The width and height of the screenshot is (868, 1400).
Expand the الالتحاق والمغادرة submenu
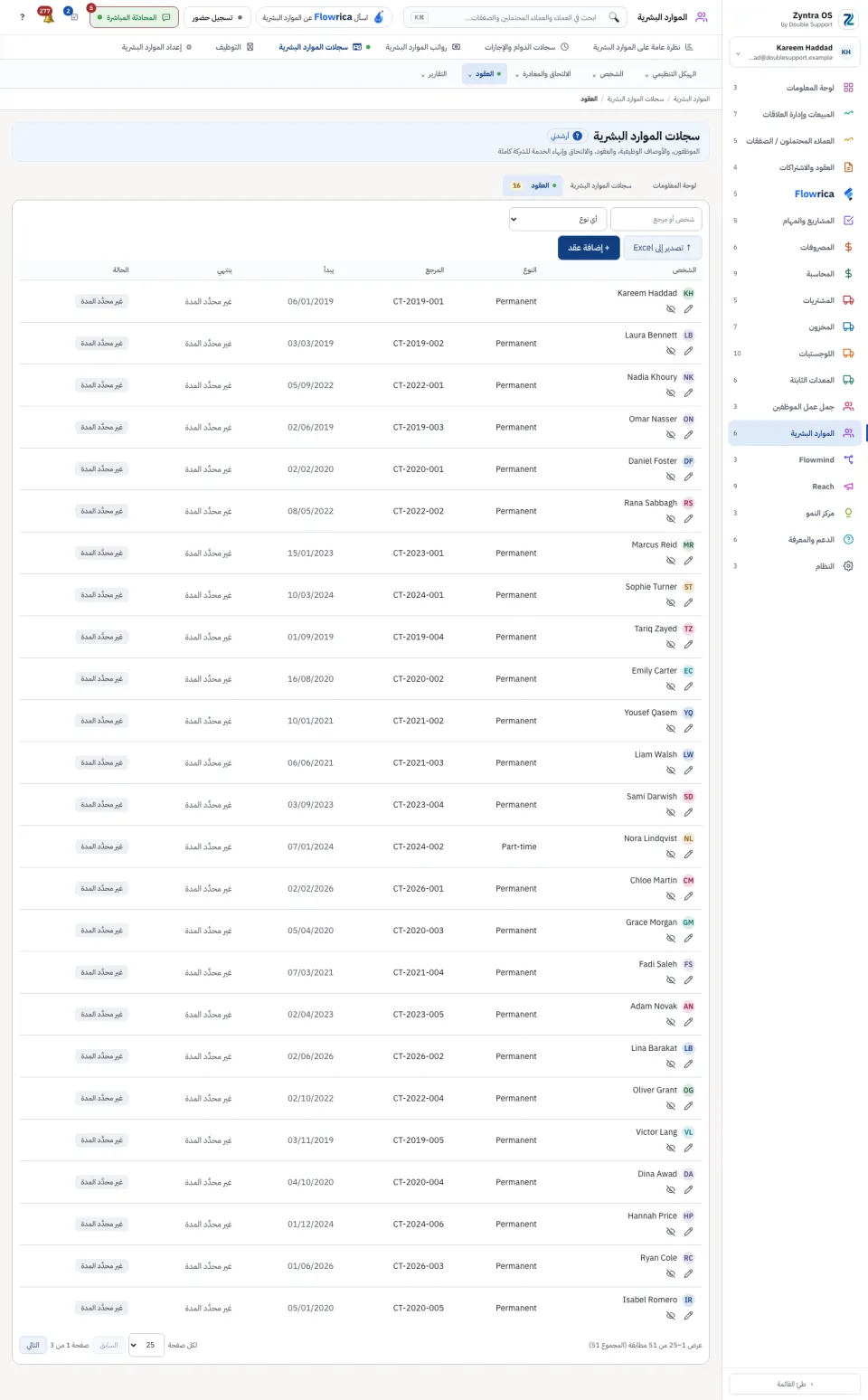point(543,74)
